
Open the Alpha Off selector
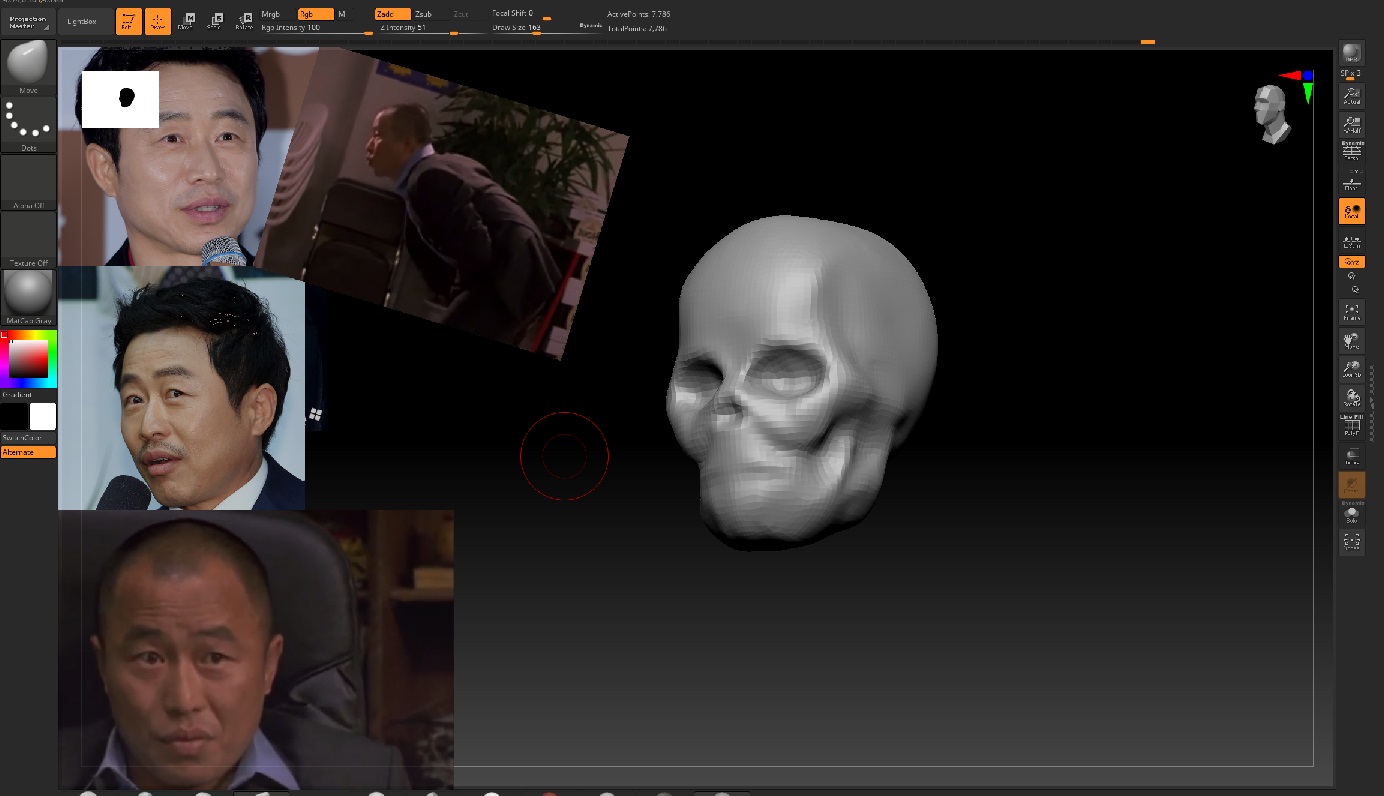(28, 182)
